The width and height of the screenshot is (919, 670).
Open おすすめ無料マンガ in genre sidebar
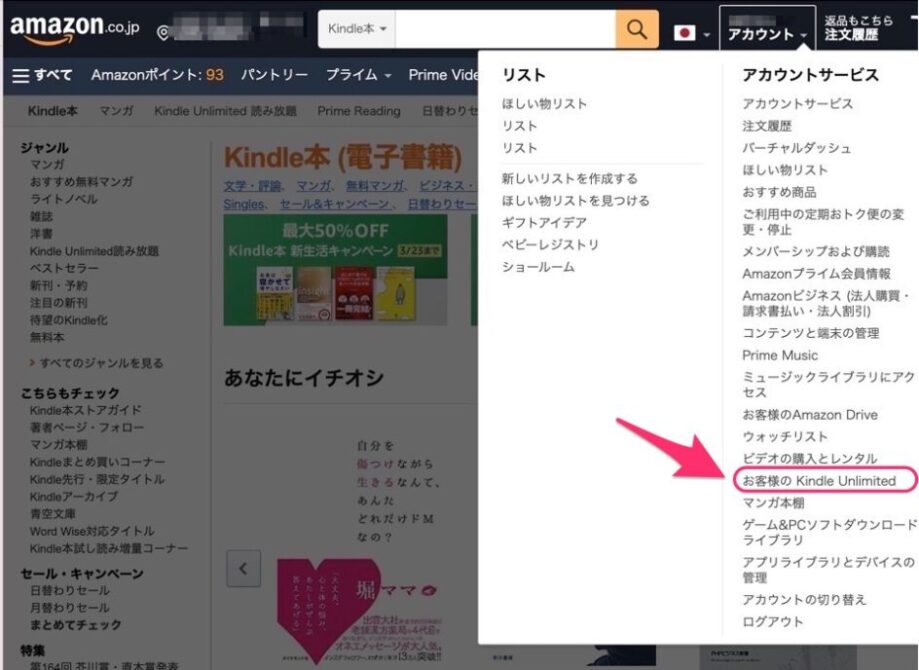point(81,182)
